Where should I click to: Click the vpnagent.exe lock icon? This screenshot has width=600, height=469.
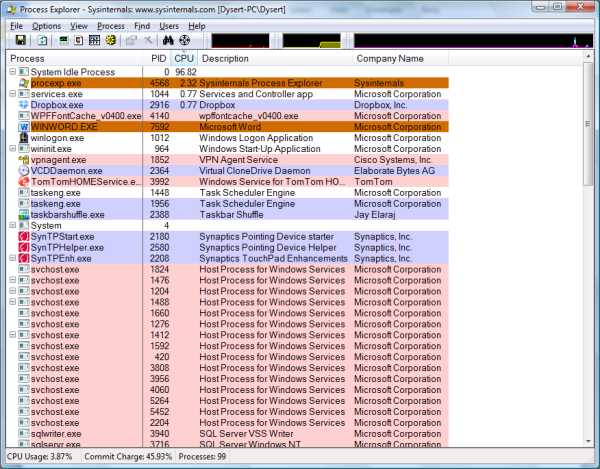pyautogui.click(x=24, y=160)
